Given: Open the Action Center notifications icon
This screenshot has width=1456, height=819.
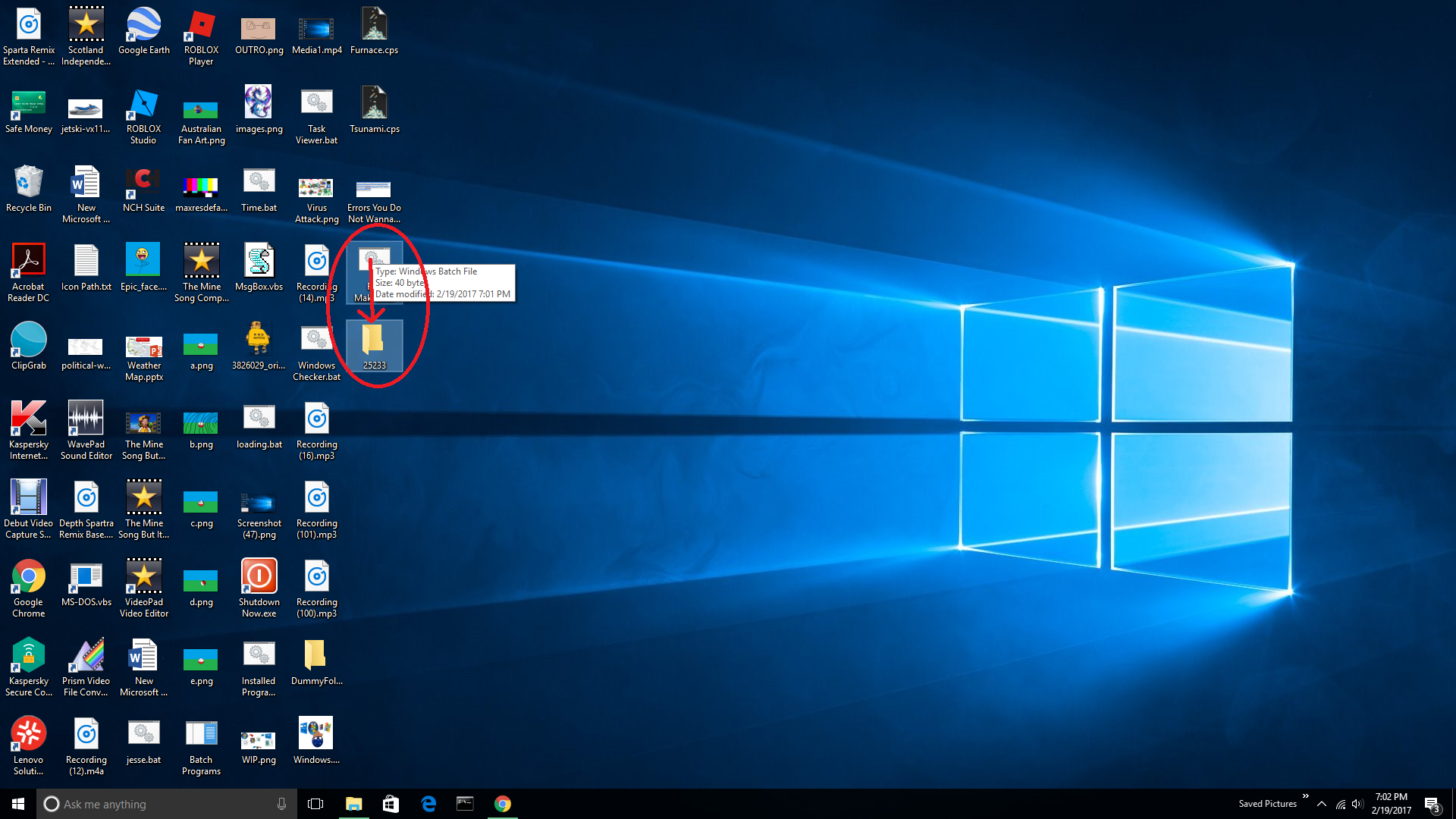Looking at the screenshot, I should point(1432,804).
